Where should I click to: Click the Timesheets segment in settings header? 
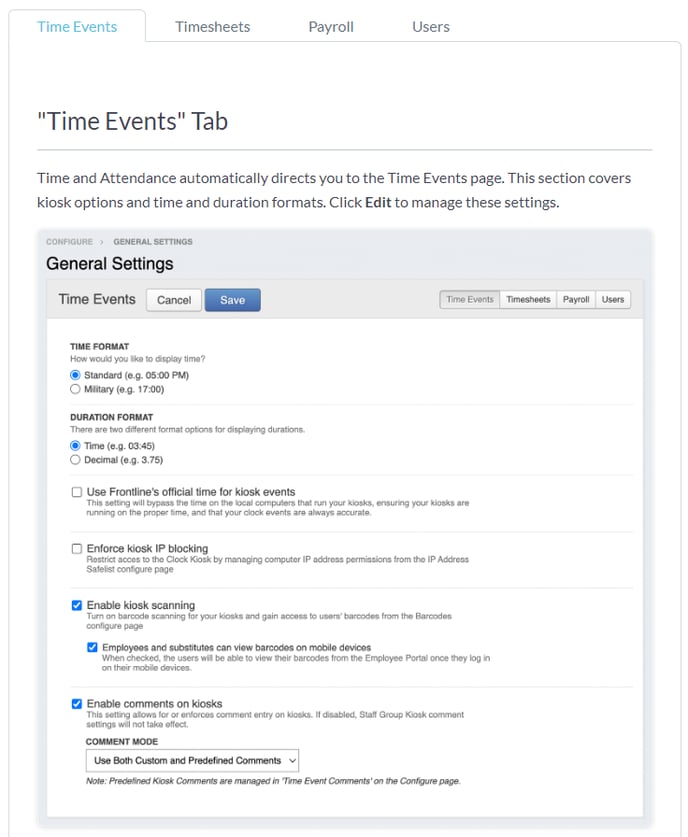528,299
